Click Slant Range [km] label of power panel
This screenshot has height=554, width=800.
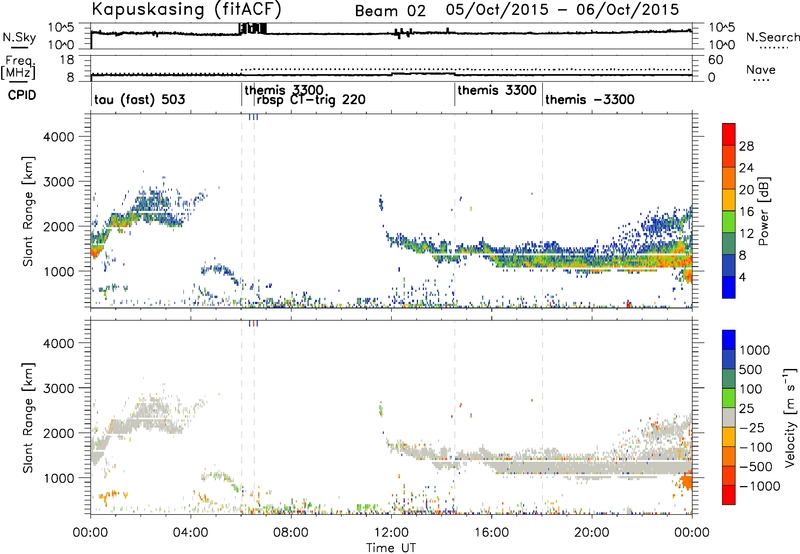click(x=29, y=211)
